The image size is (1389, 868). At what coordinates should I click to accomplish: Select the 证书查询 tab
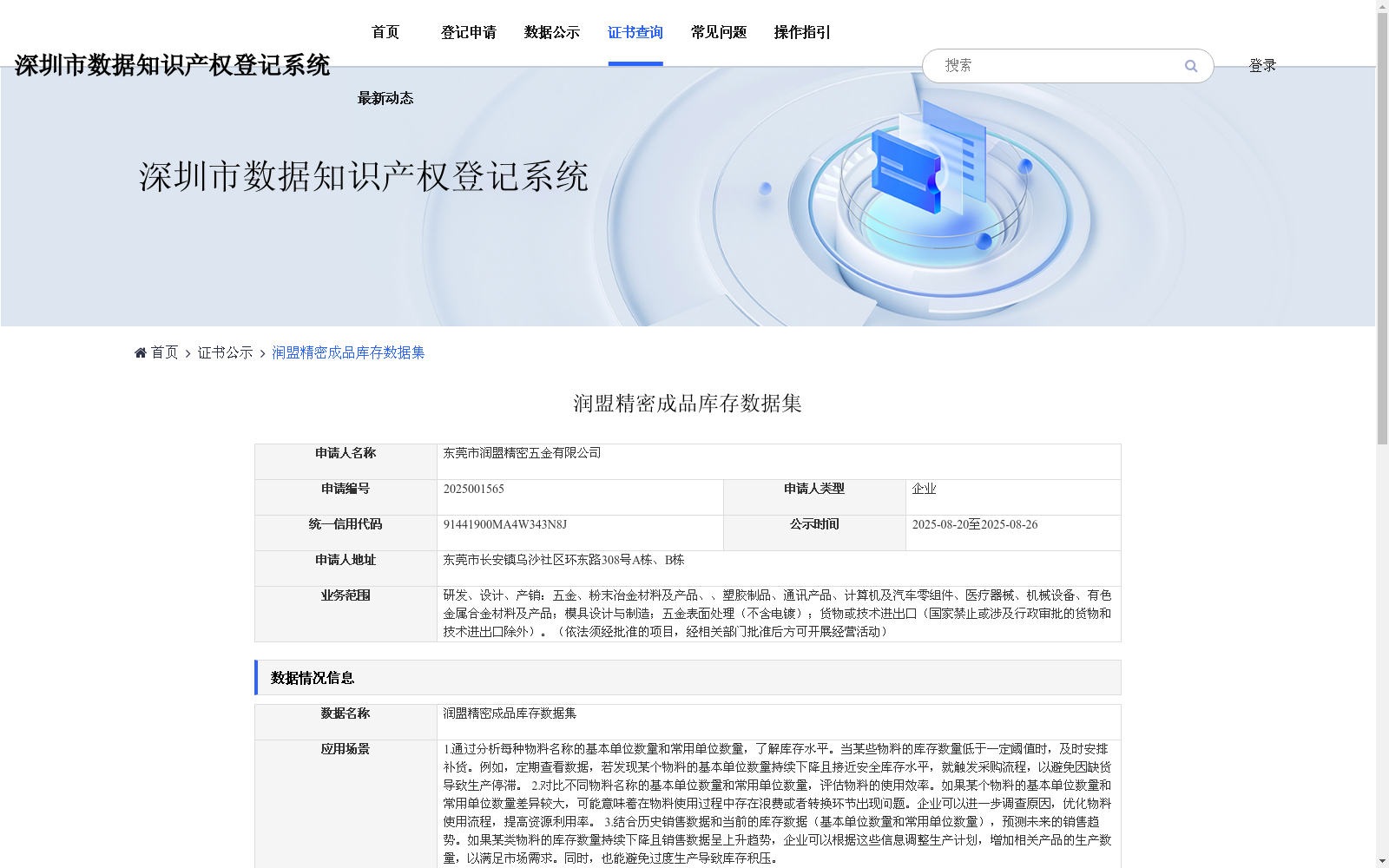(635, 32)
